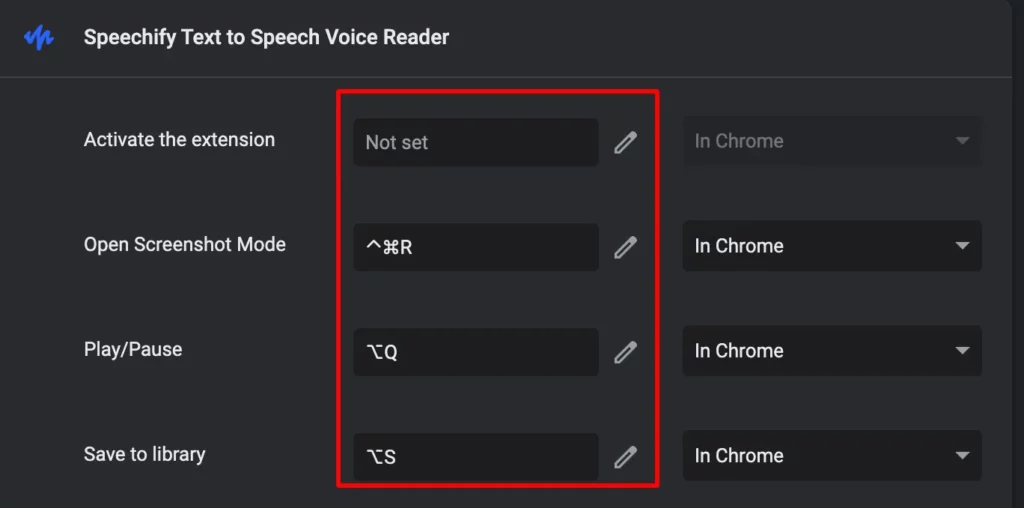
Task: Edit the Open Screenshot Mode shortcut via pencil
Action: 625,247
